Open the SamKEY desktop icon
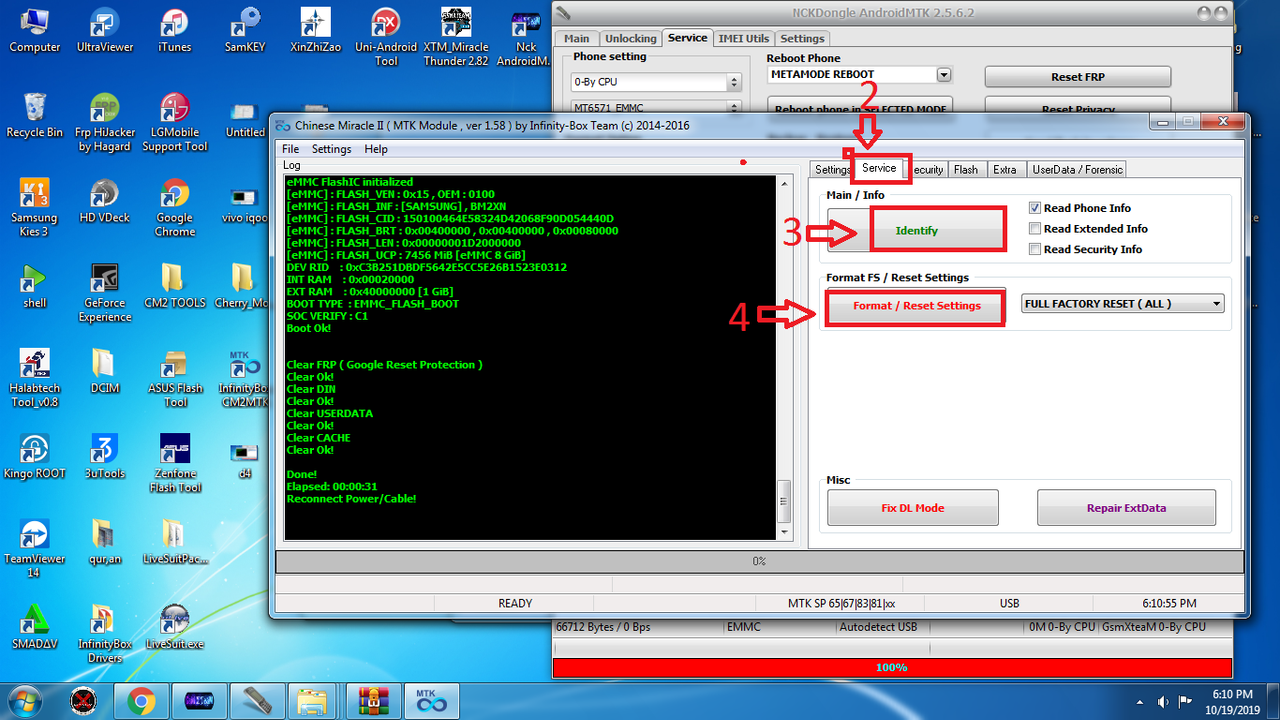Screen dimensions: 1280x720 (245, 30)
